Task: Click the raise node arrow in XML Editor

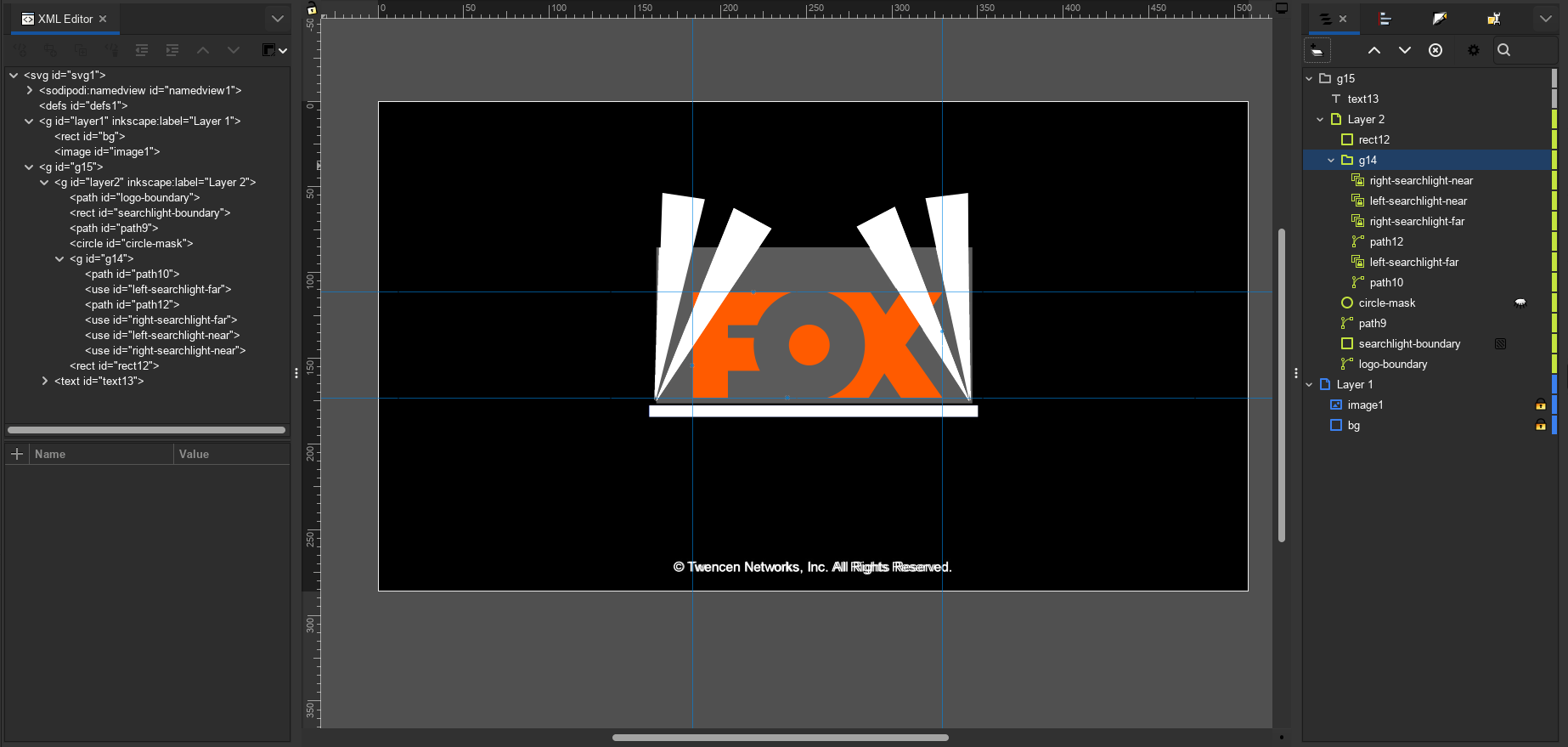Action: click(x=203, y=50)
